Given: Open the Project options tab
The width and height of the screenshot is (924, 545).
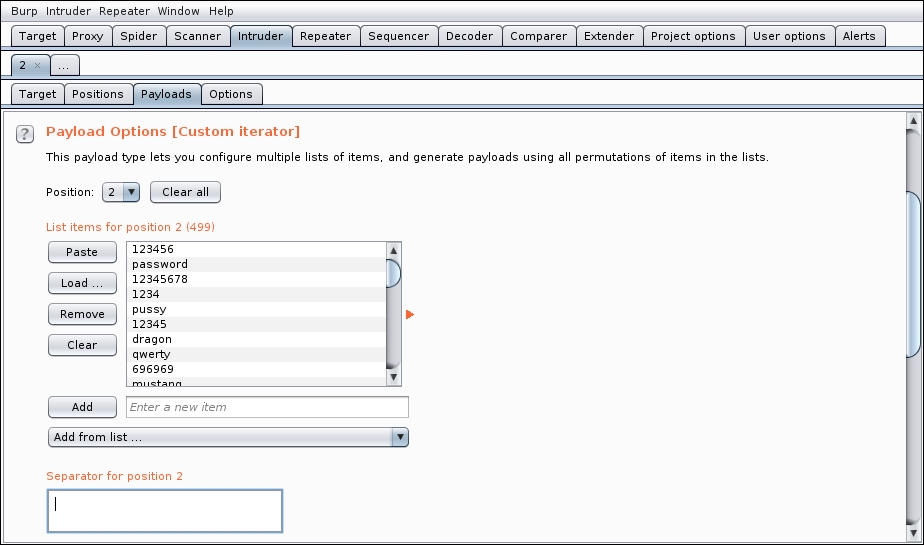Looking at the screenshot, I should click(693, 36).
